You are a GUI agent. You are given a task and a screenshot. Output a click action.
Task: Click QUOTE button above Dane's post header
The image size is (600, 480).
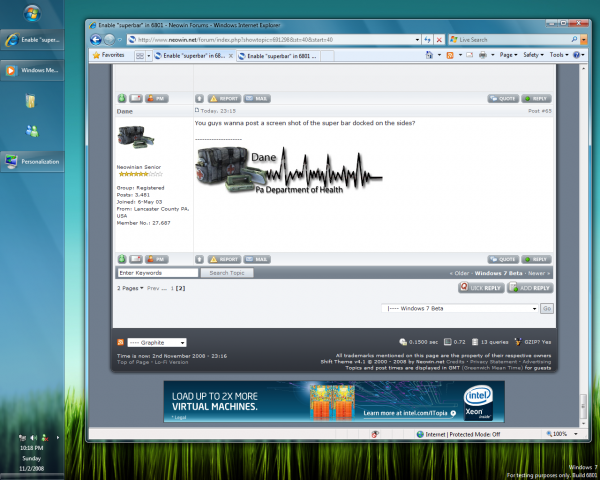503,99
